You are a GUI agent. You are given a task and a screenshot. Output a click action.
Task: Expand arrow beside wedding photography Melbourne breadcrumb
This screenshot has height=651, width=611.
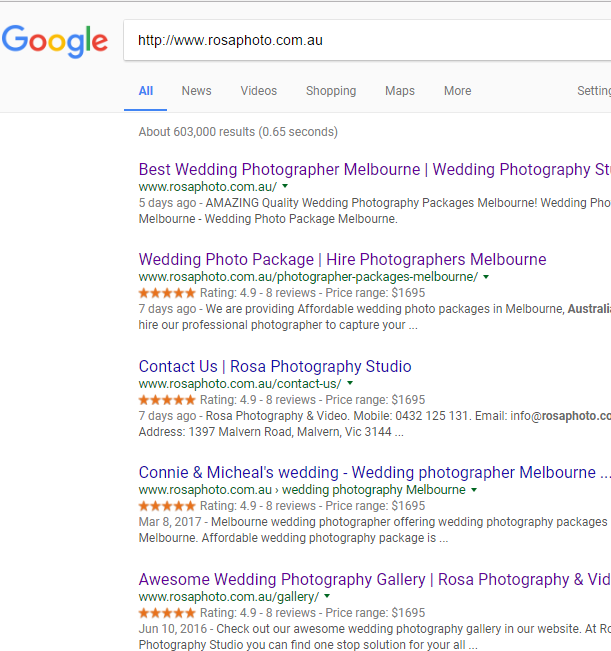pyautogui.click(x=474, y=490)
